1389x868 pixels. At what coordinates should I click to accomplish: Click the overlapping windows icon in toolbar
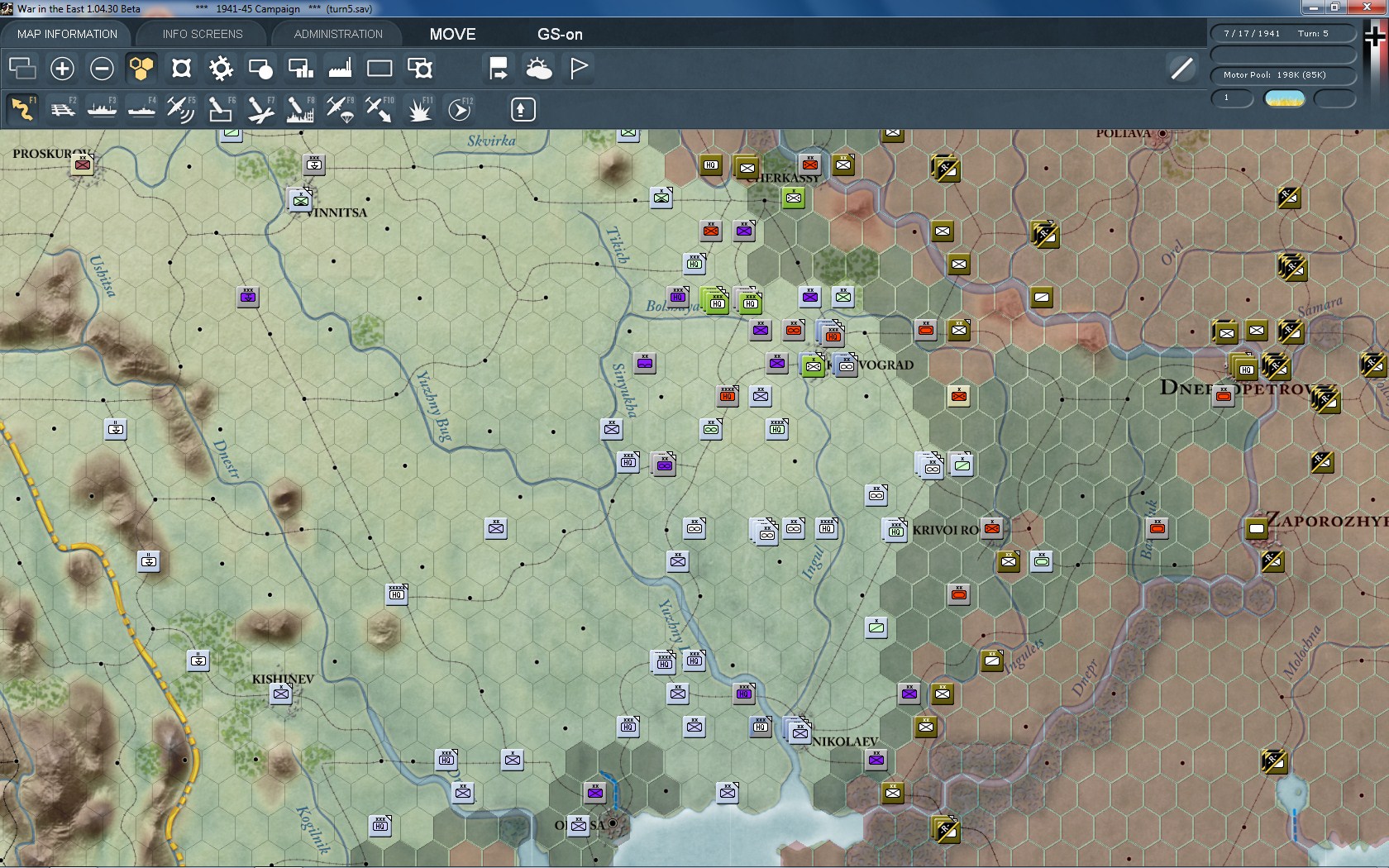tap(22, 69)
